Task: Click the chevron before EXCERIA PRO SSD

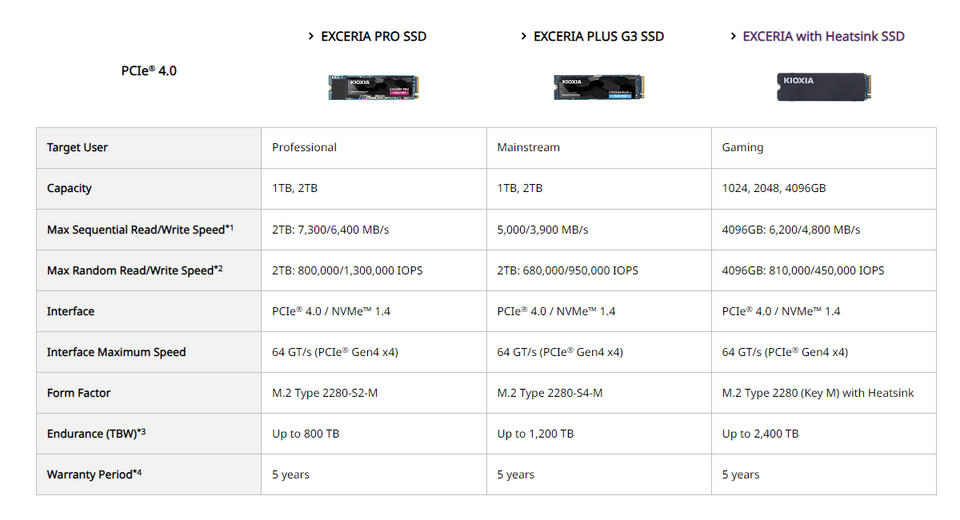Action: pos(311,37)
